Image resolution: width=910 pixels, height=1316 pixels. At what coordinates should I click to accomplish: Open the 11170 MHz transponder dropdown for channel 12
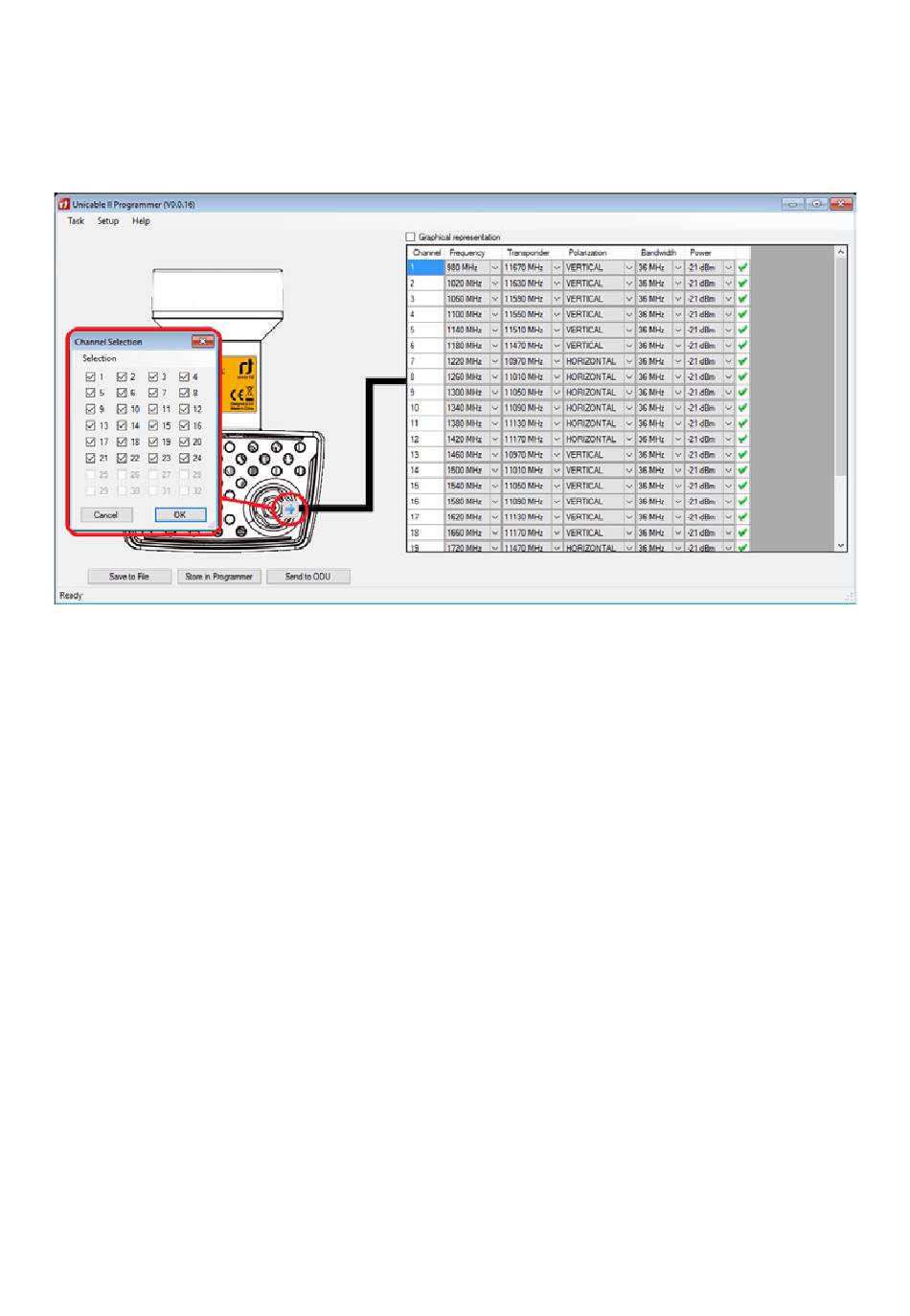point(557,440)
